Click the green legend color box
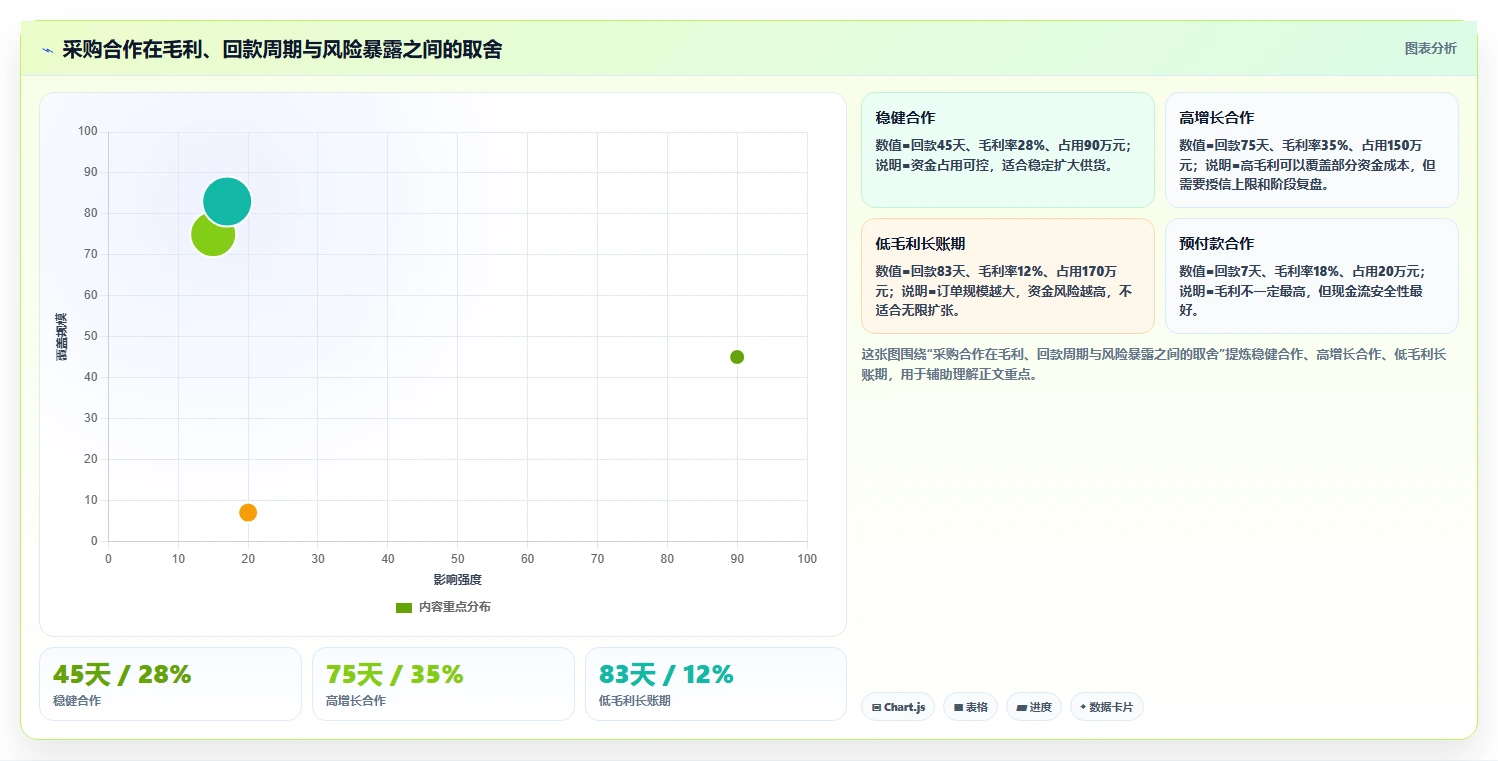 (x=404, y=607)
